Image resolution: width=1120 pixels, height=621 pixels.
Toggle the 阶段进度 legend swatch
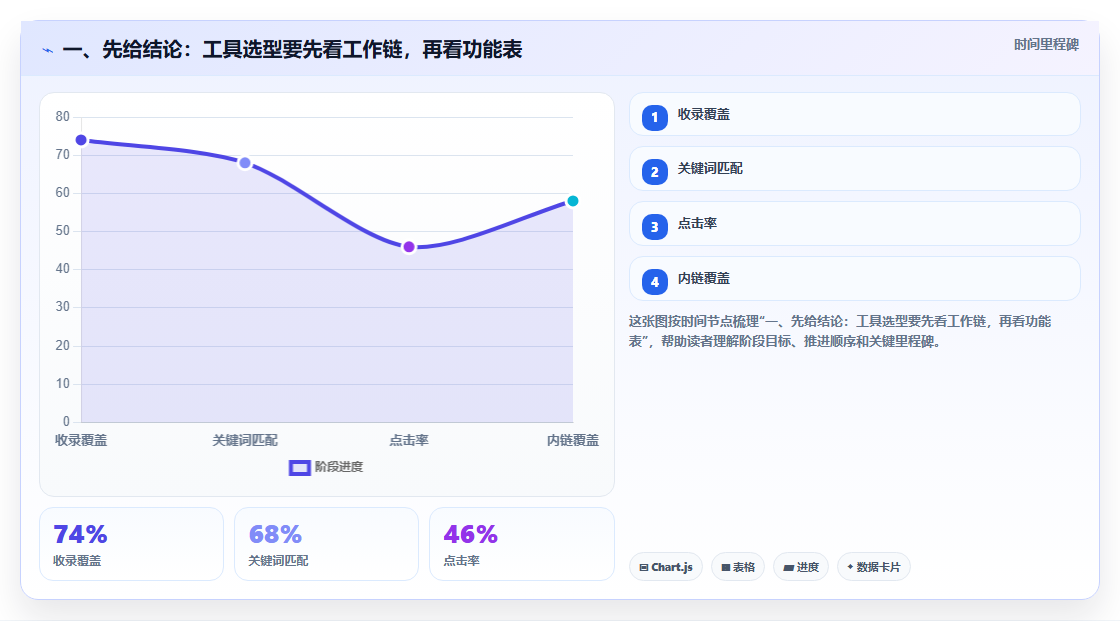pyautogui.click(x=299, y=467)
